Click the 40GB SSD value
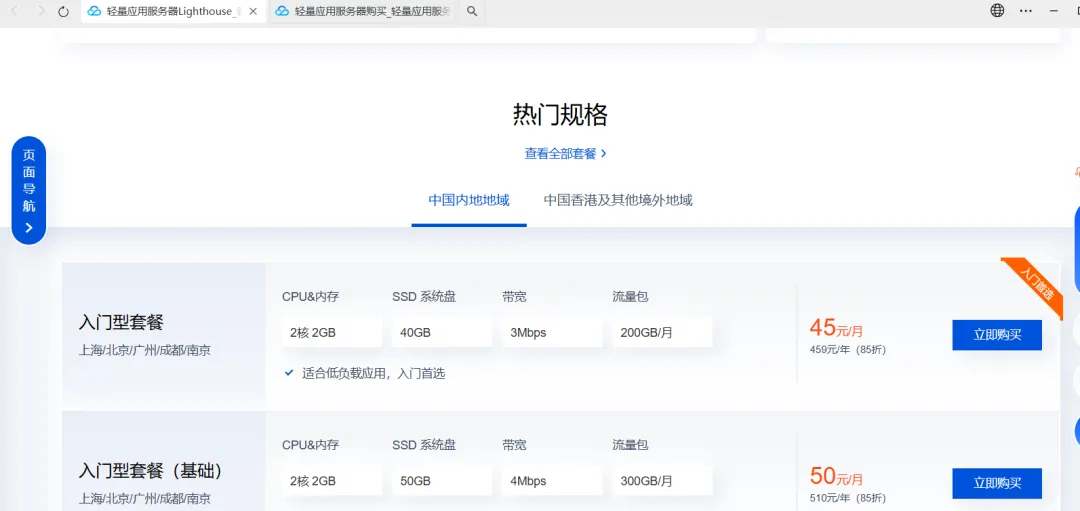1080x511 pixels. click(x=442, y=333)
